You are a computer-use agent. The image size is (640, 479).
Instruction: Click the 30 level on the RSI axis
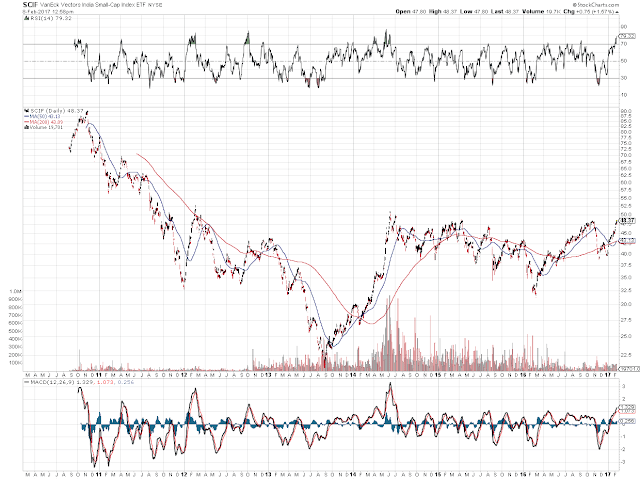(624, 78)
